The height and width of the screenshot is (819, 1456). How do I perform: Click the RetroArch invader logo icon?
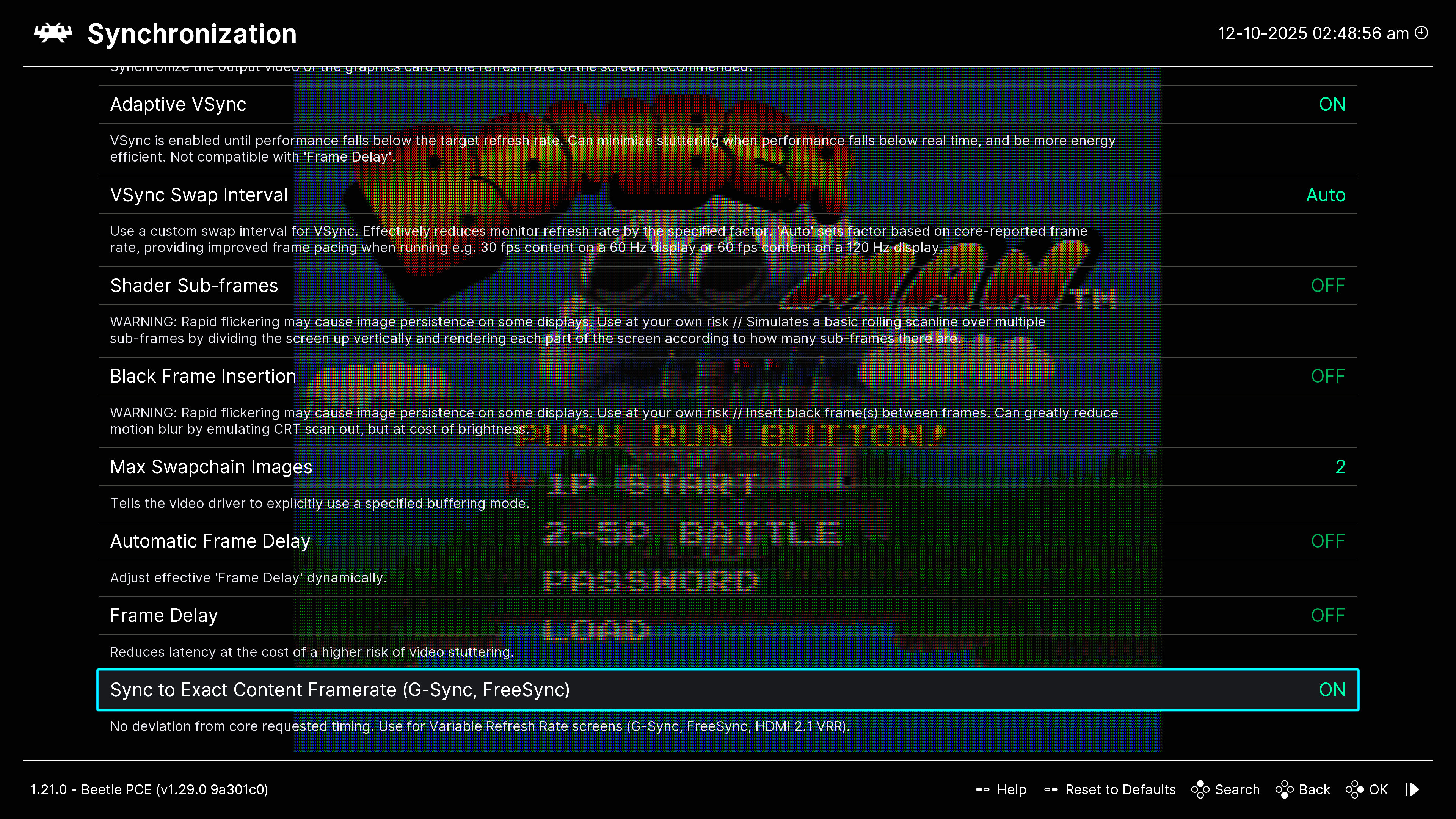tap(53, 33)
